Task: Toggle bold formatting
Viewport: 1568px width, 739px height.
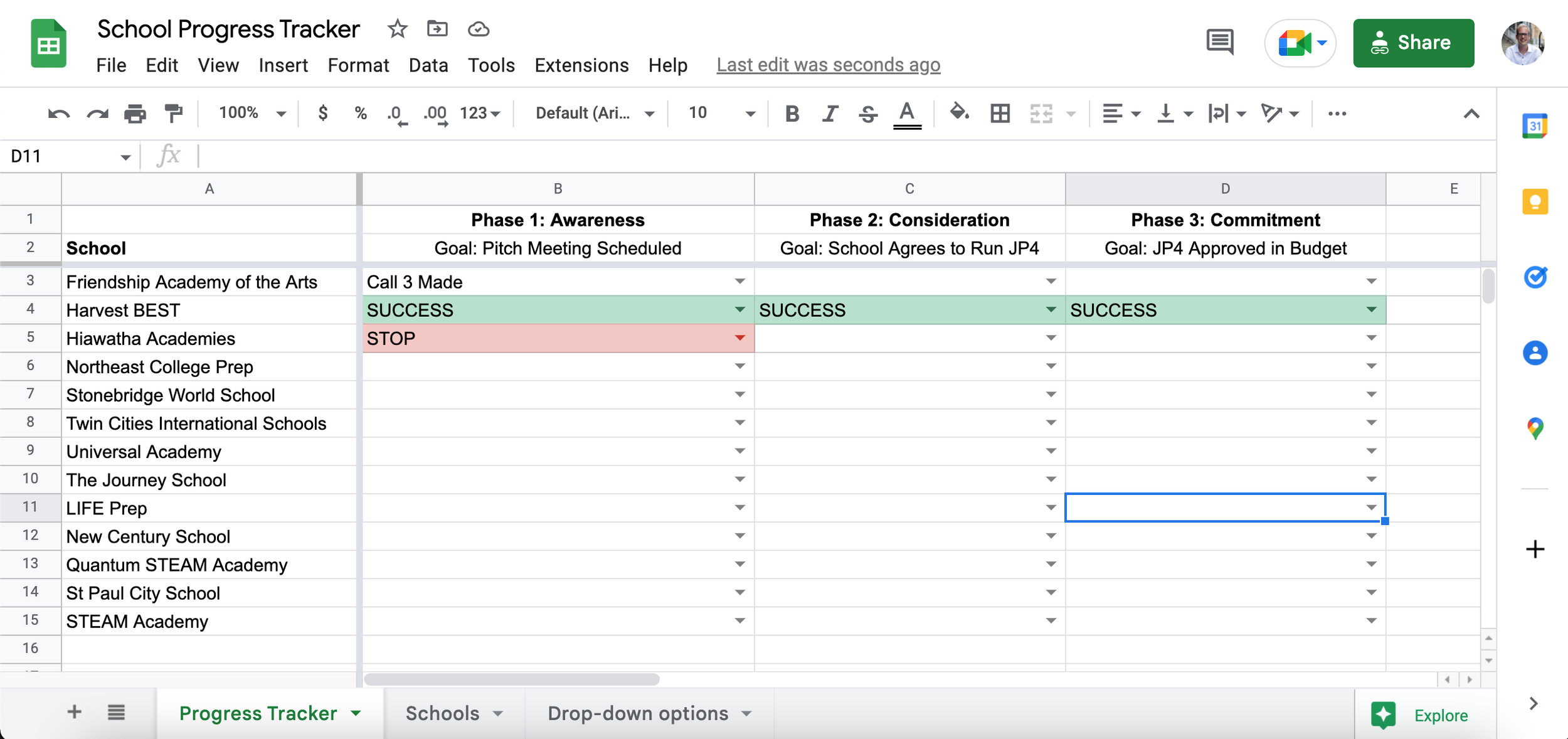Action: click(792, 114)
